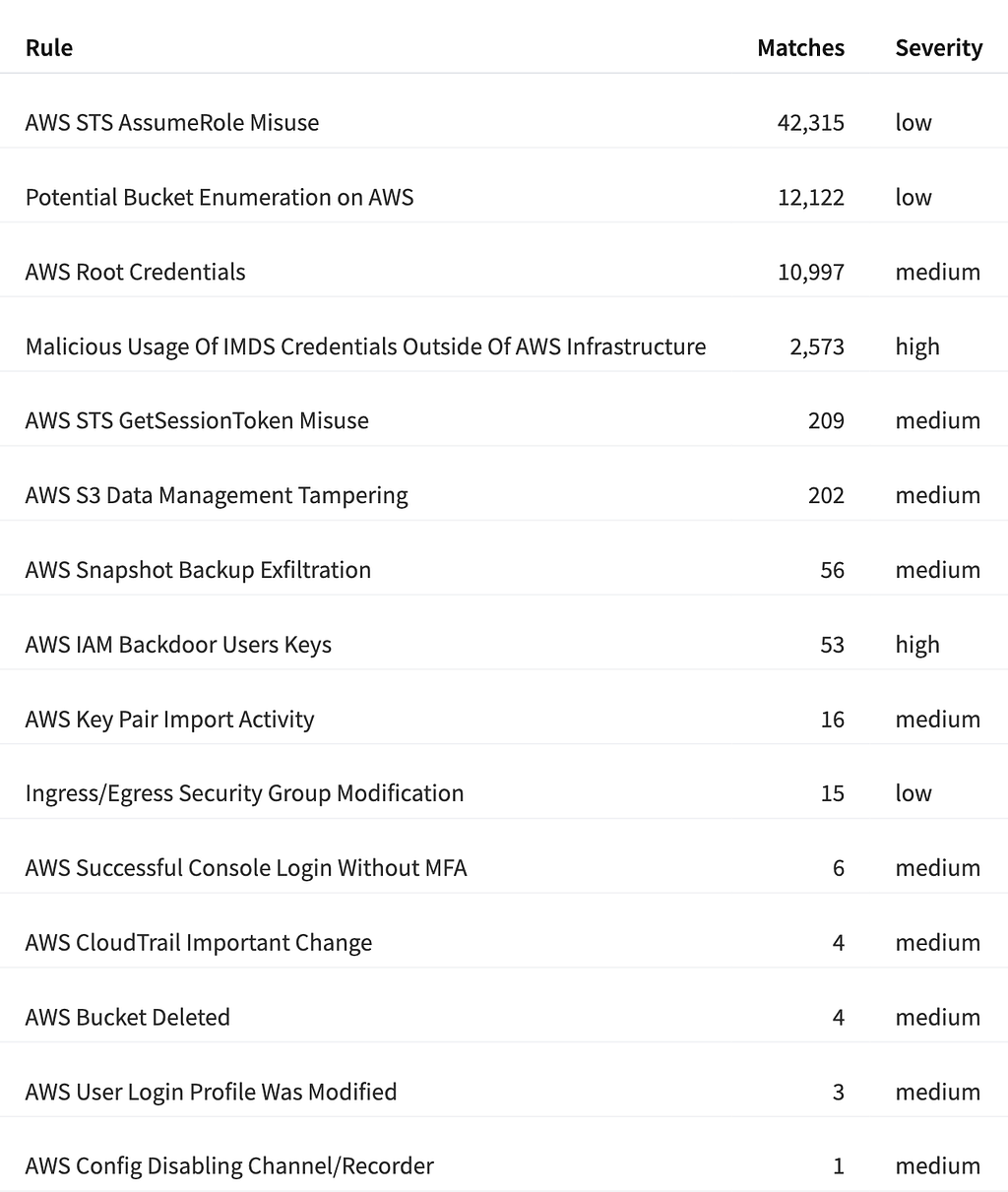Screen dimensions: 1008x1192
Task: Click low severity for Security Group Modification
Action: (913, 793)
